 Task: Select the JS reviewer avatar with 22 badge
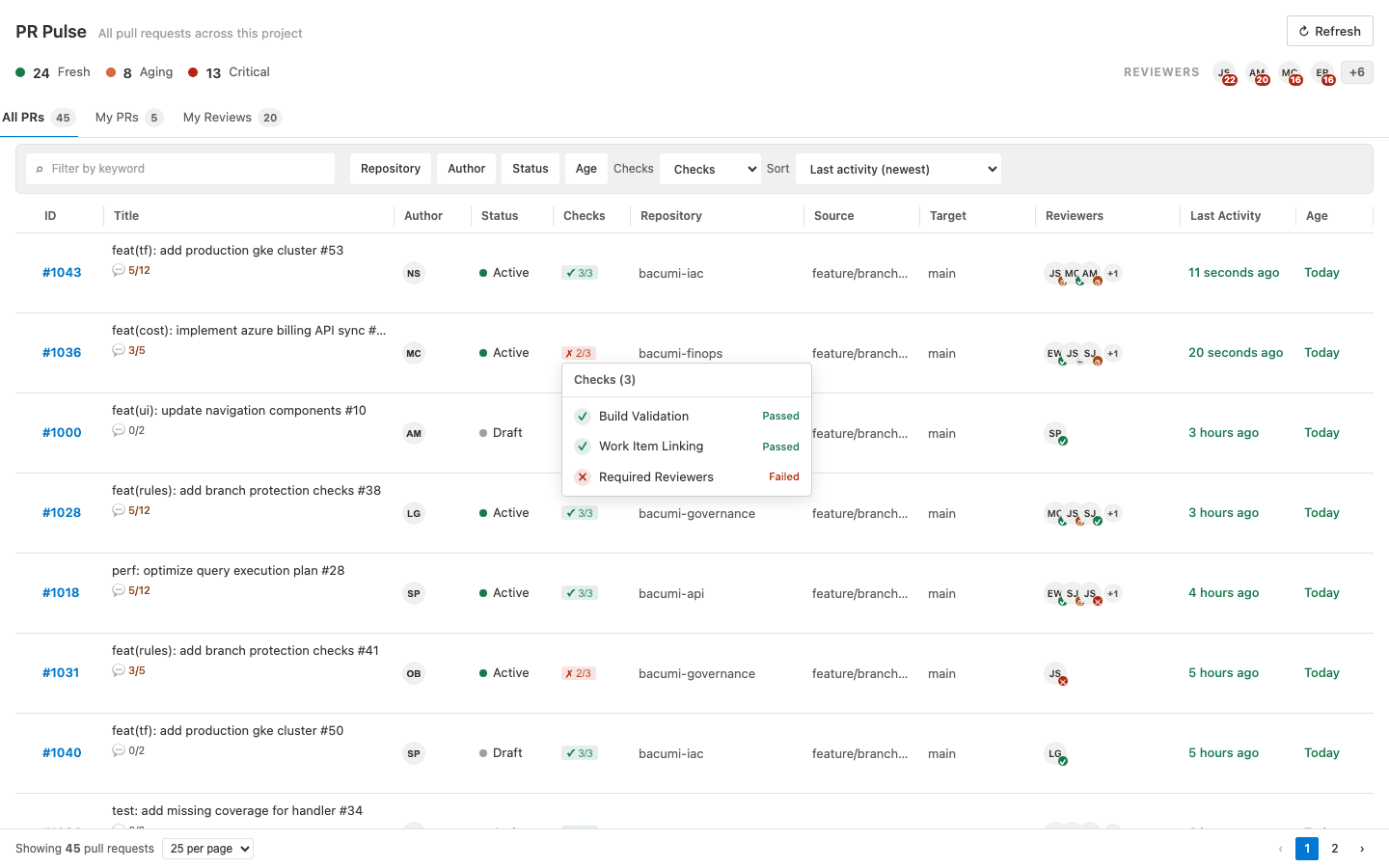point(1225,72)
